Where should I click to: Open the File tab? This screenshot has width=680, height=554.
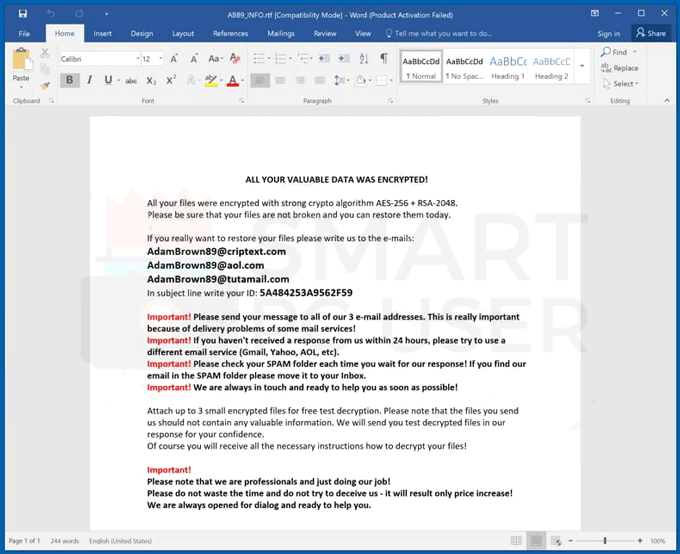pyautogui.click(x=24, y=33)
